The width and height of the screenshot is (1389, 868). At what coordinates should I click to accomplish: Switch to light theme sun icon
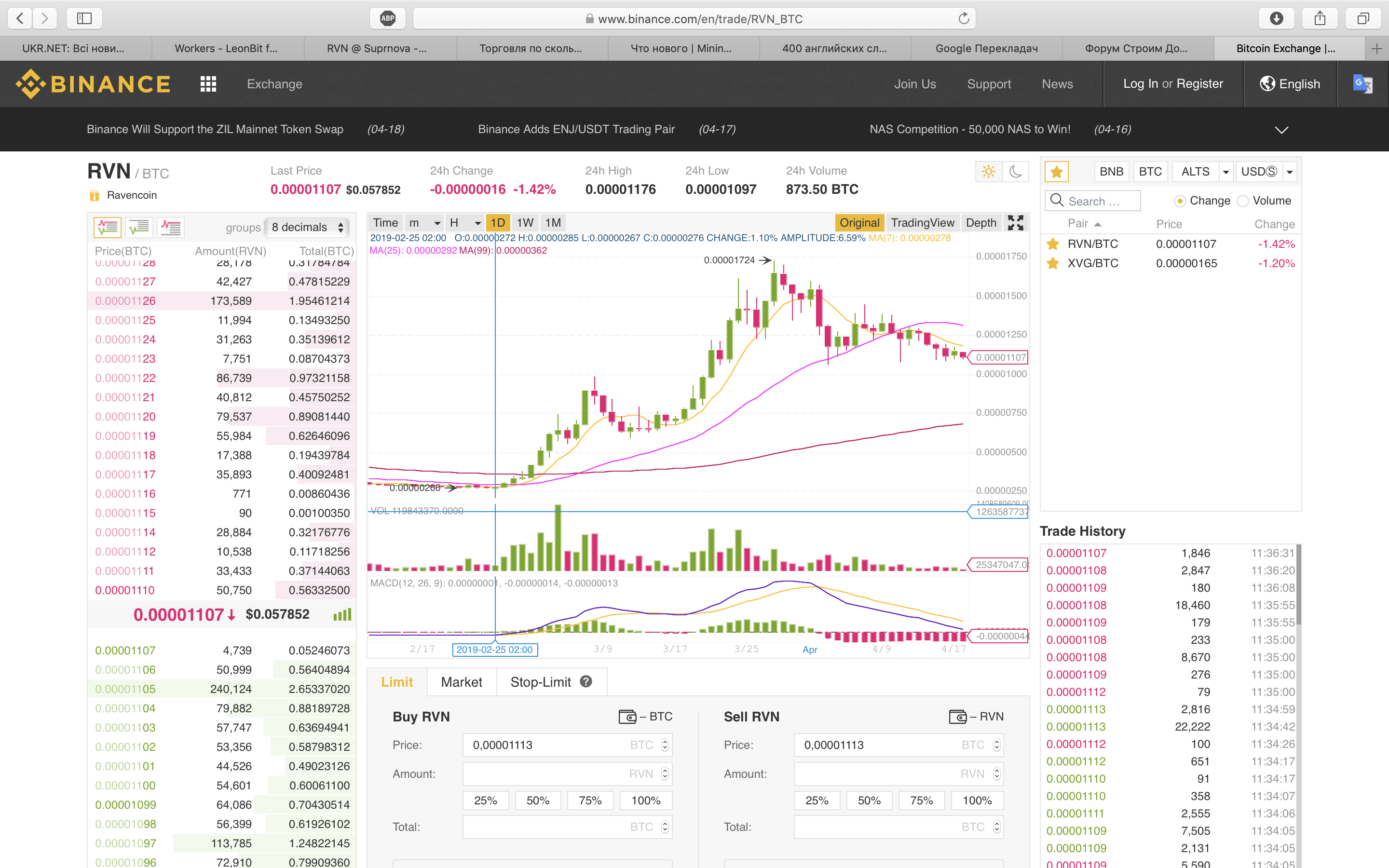(x=988, y=172)
